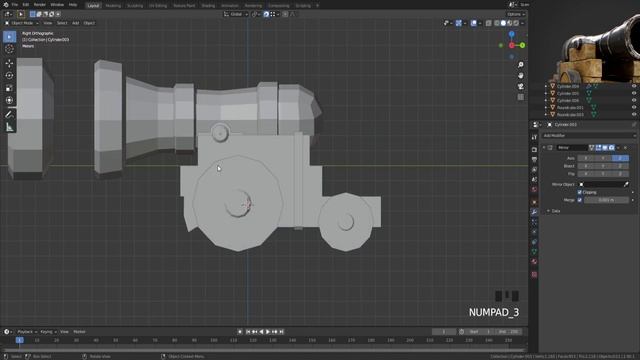Screen dimensions: 640x360
Task: Hide Roundcube.003 with eye icon
Action: pyautogui.click(x=634, y=115)
